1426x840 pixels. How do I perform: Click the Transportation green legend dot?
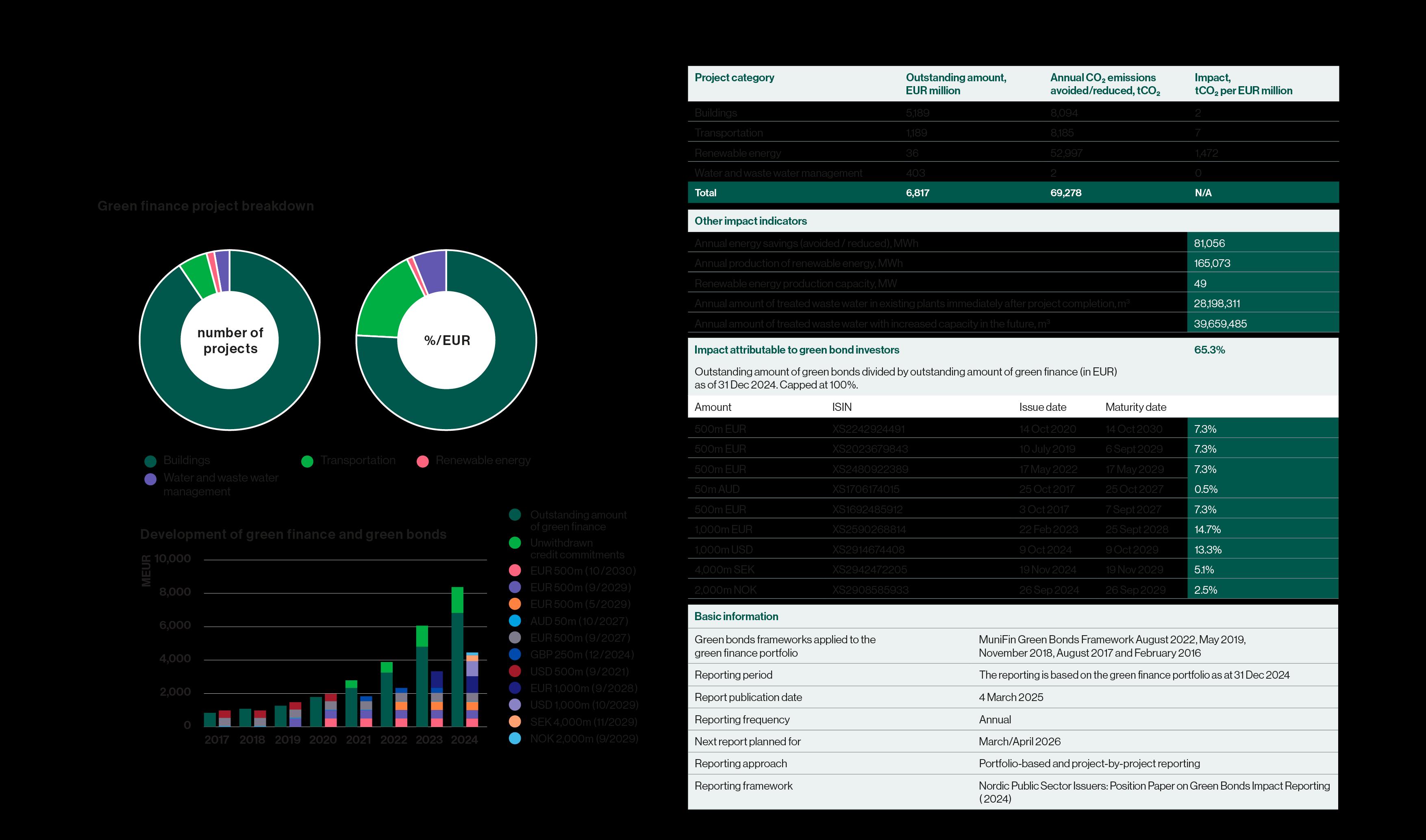point(307,461)
